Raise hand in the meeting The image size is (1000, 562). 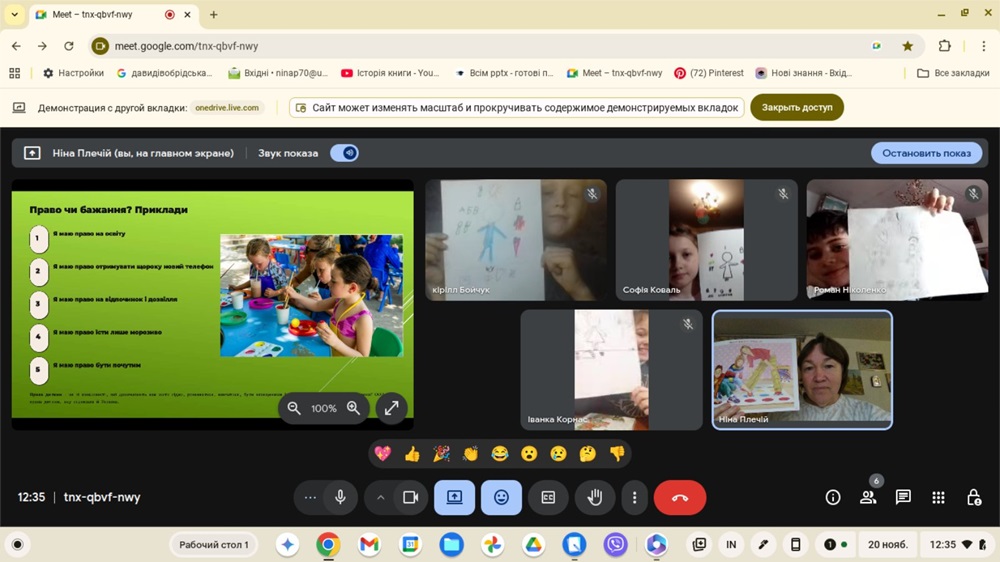(595, 497)
